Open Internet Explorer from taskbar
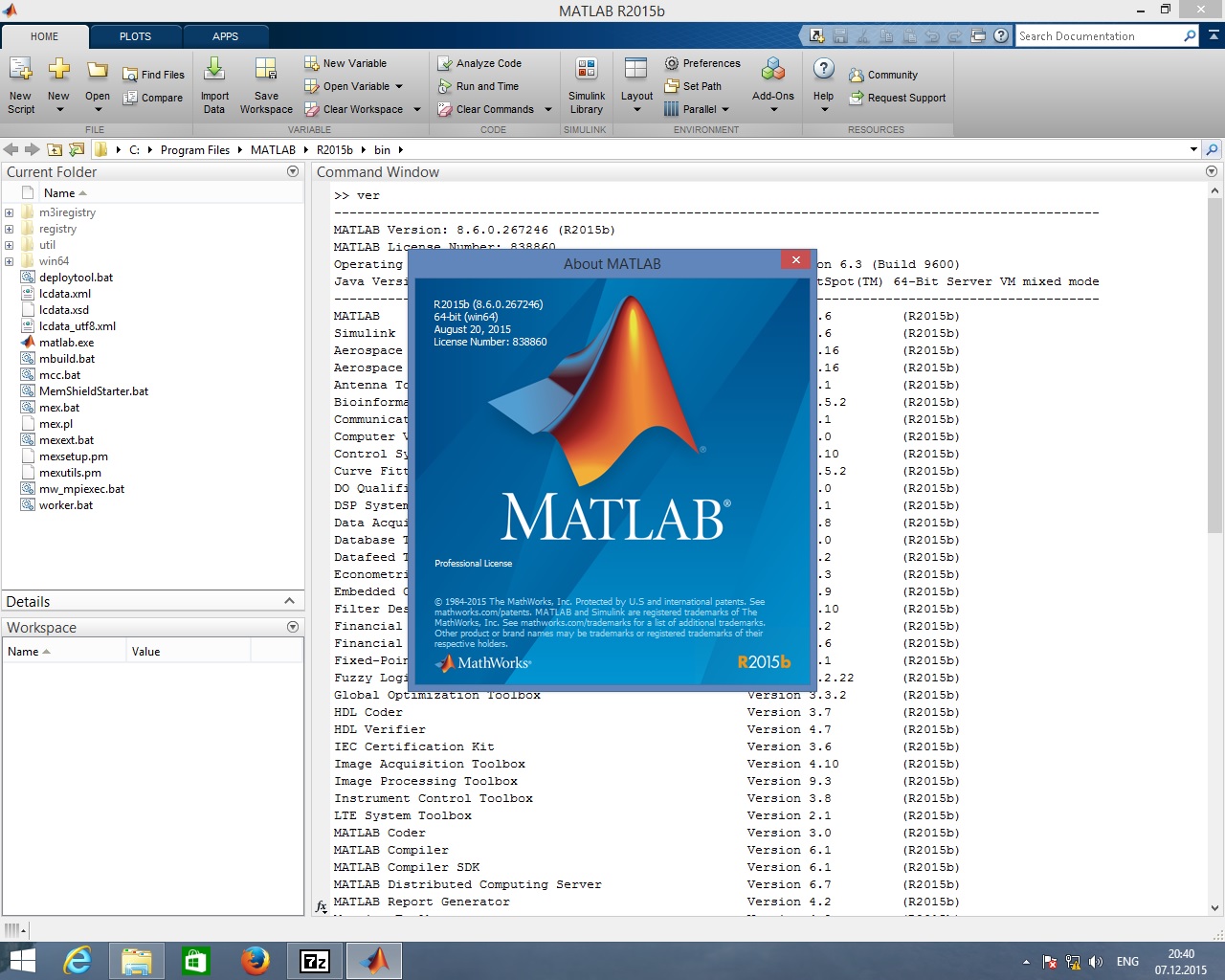The height and width of the screenshot is (980, 1225). tap(77, 961)
